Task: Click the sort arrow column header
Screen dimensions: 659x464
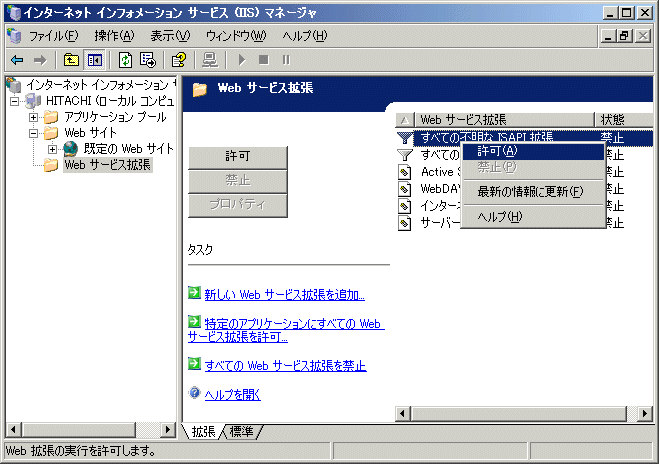Action: (405, 120)
